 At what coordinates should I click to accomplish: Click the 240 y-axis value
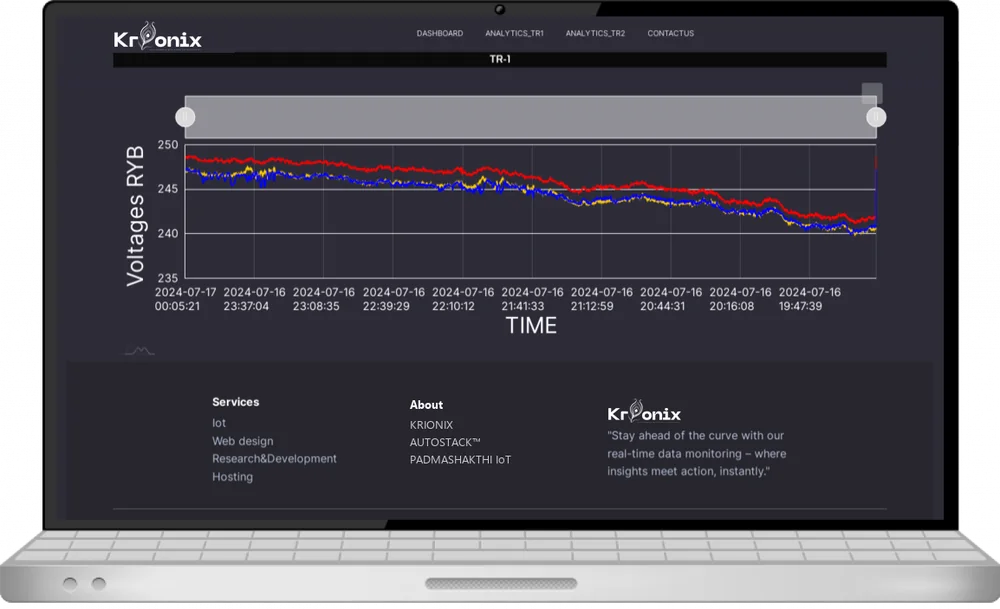point(168,233)
